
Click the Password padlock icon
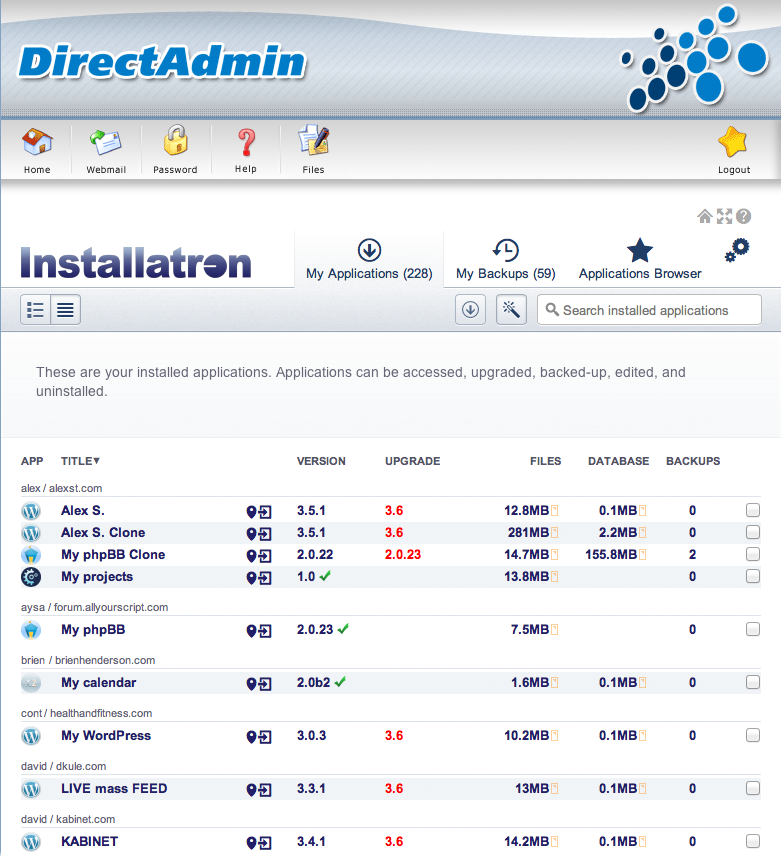[175, 141]
